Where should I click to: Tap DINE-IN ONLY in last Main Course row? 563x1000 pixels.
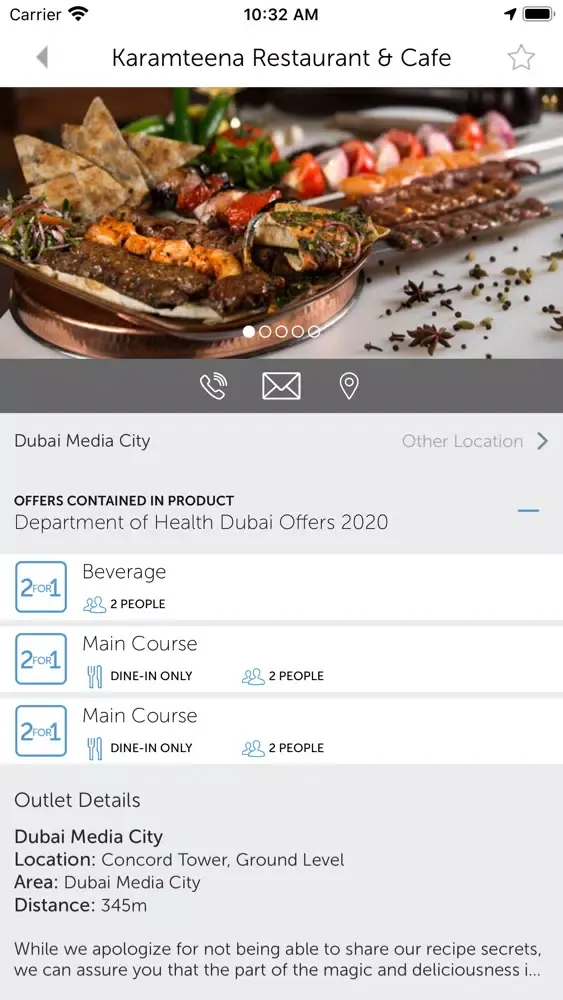(151, 748)
